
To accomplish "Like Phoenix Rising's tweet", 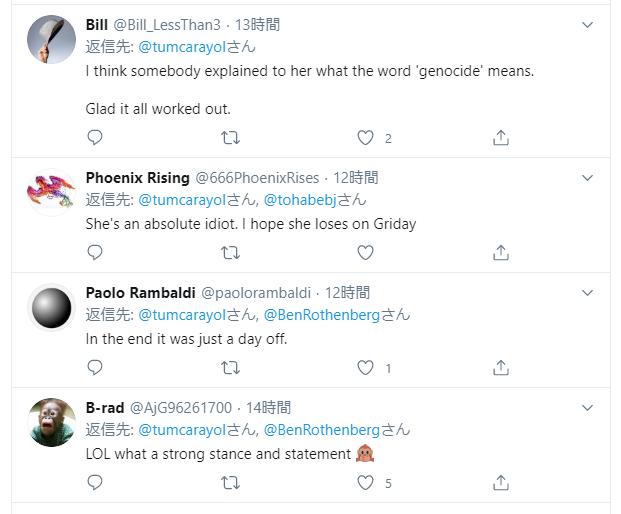I will tap(366, 254).
